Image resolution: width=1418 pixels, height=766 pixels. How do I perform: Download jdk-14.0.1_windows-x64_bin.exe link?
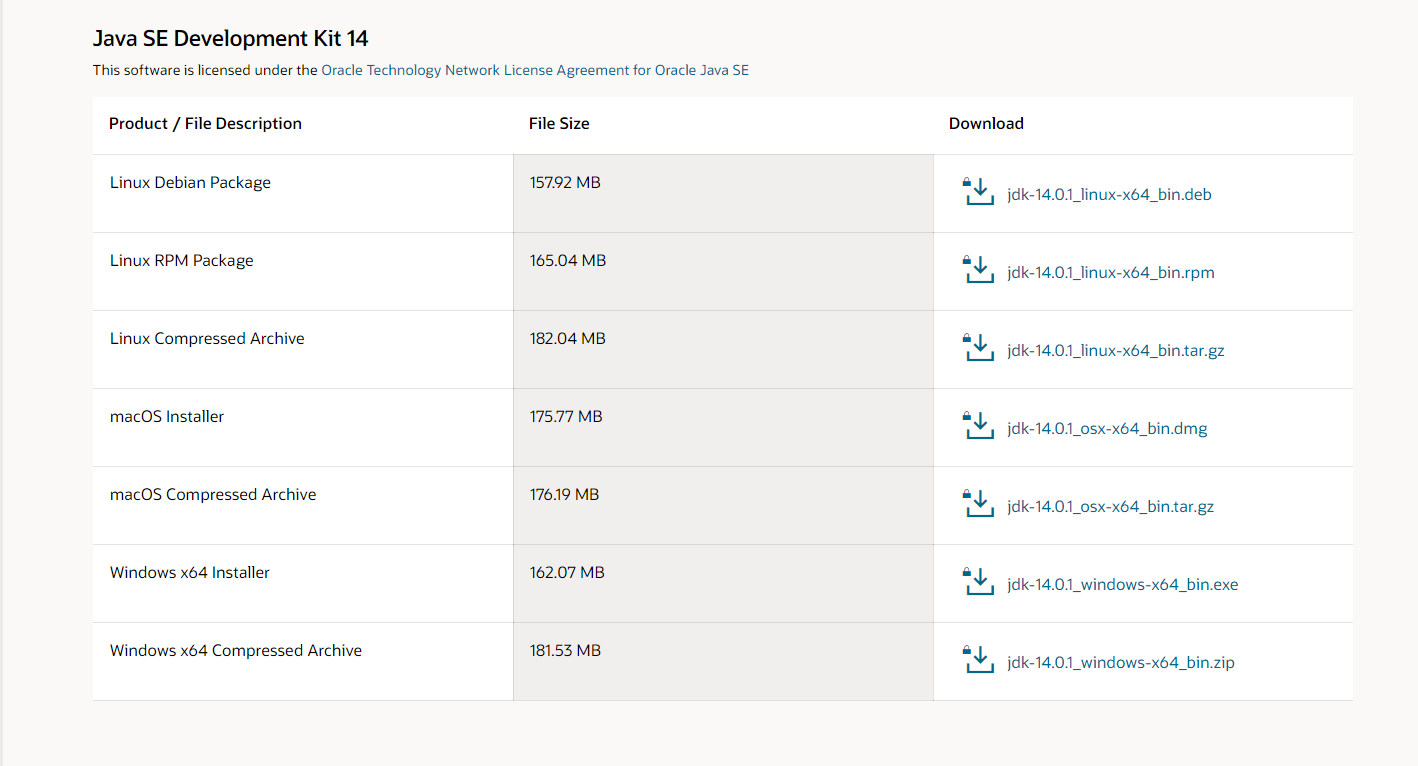pyautogui.click(x=1123, y=585)
